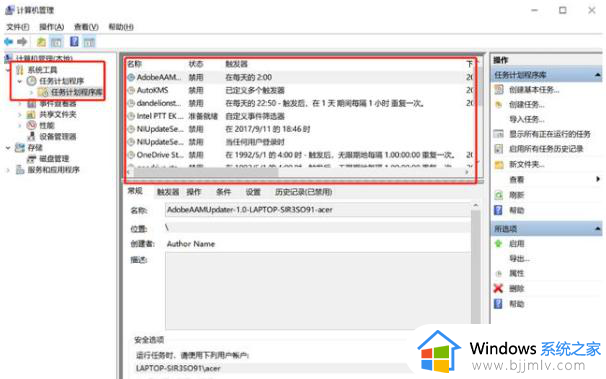Click the Back arrow toolbar icon
Image resolution: width=606 pixels, height=379 pixels.
click(9, 41)
